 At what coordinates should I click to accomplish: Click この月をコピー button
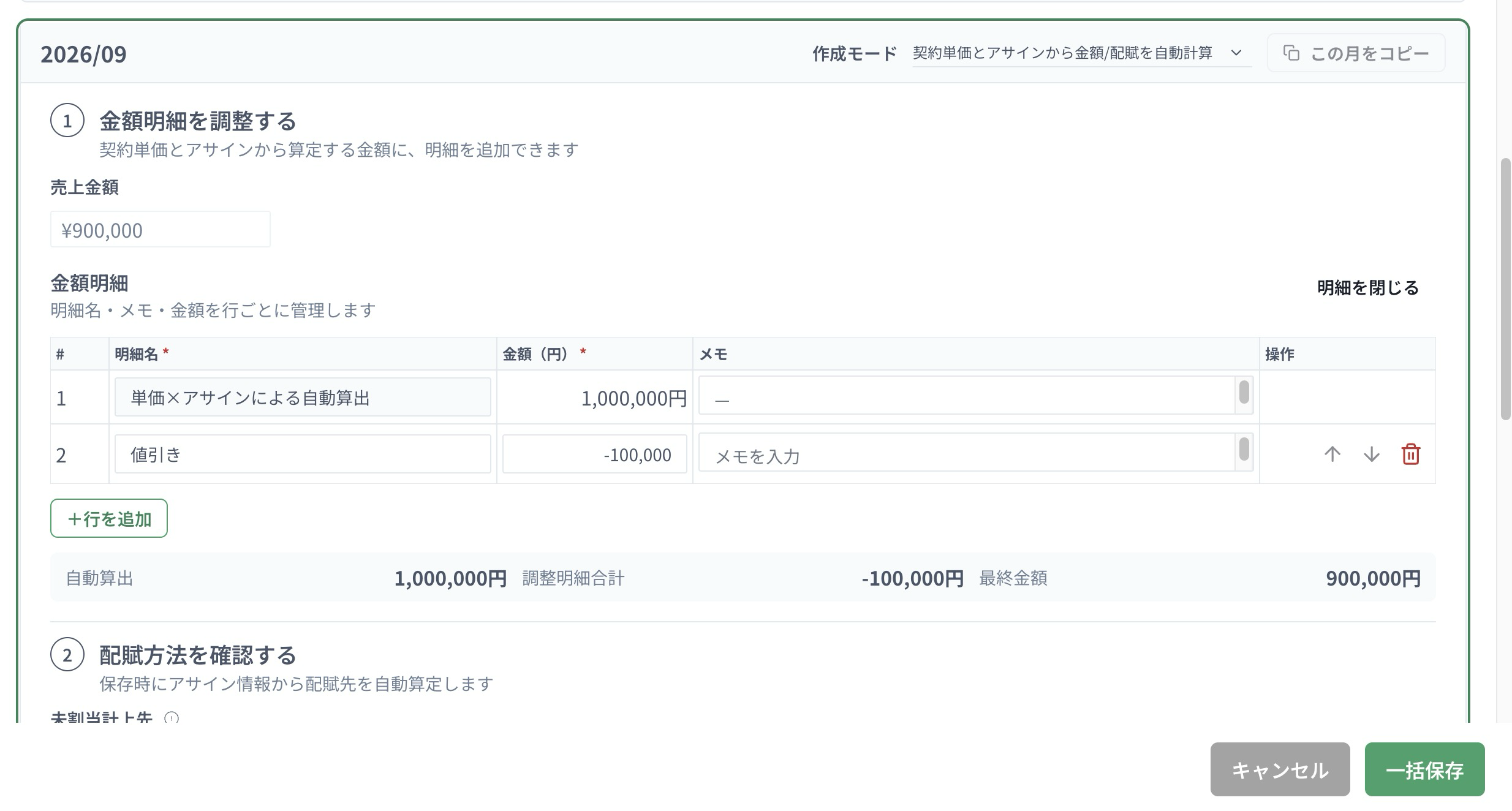click(1356, 53)
